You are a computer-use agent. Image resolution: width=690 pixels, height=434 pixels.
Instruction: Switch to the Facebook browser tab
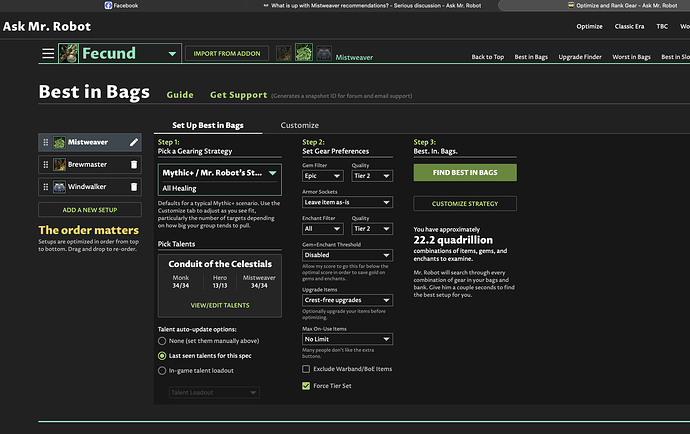click(x=121, y=5)
